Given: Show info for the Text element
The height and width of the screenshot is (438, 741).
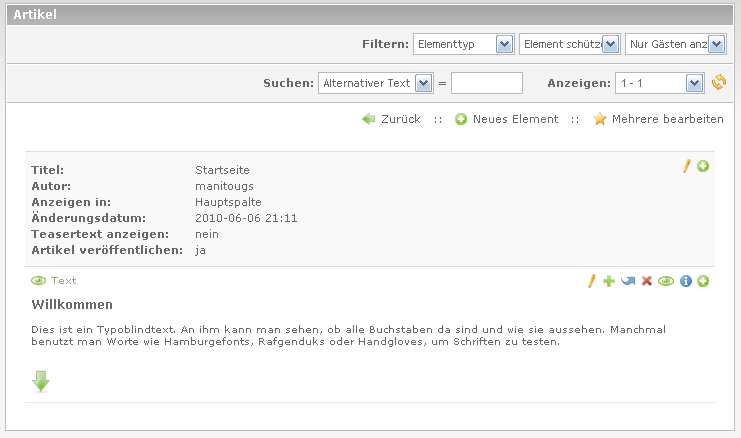Looking at the screenshot, I should click(x=686, y=281).
